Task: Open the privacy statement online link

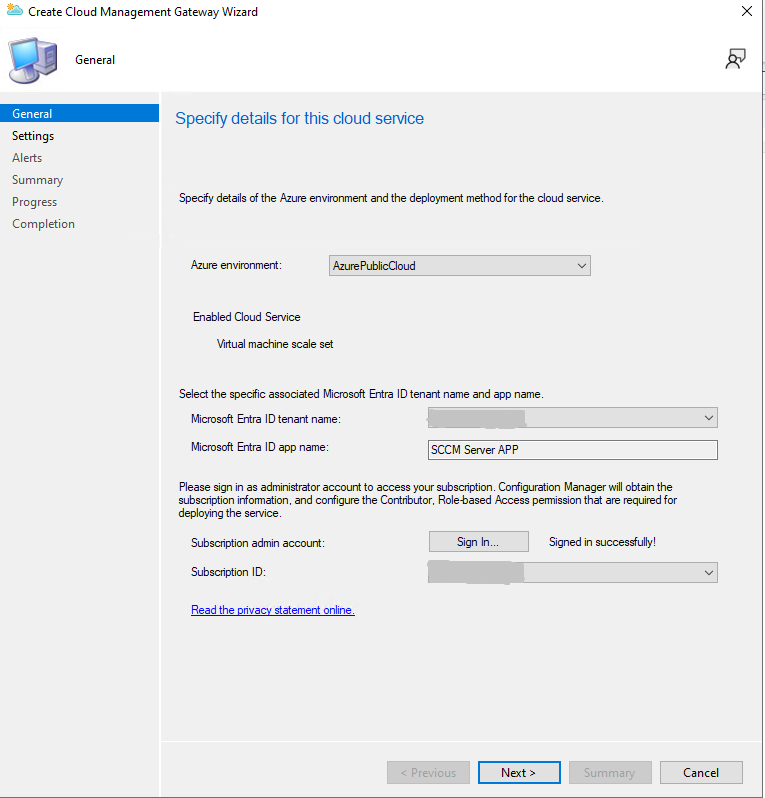Action: pos(272,610)
